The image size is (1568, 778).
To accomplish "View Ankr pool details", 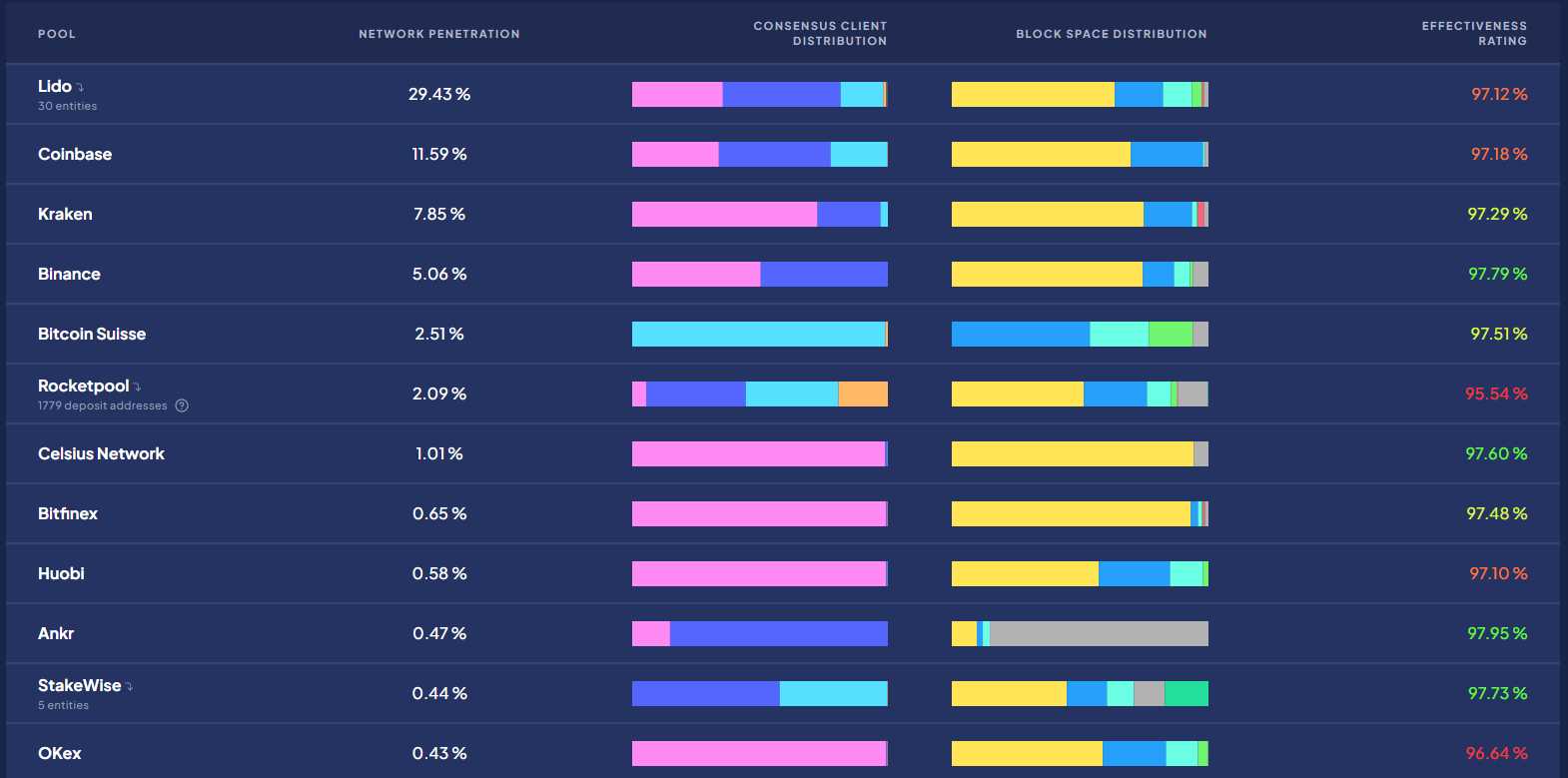I will (55, 633).
